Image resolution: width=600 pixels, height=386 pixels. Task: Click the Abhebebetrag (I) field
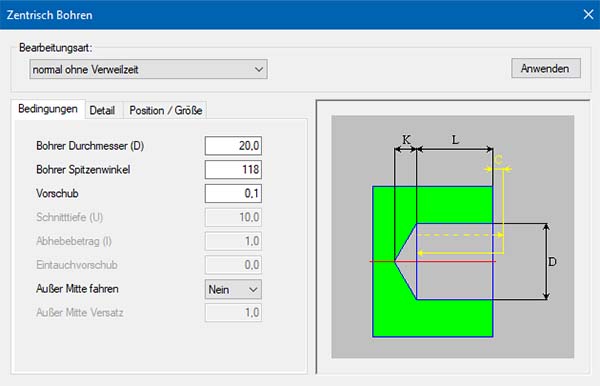coord(233,241)
